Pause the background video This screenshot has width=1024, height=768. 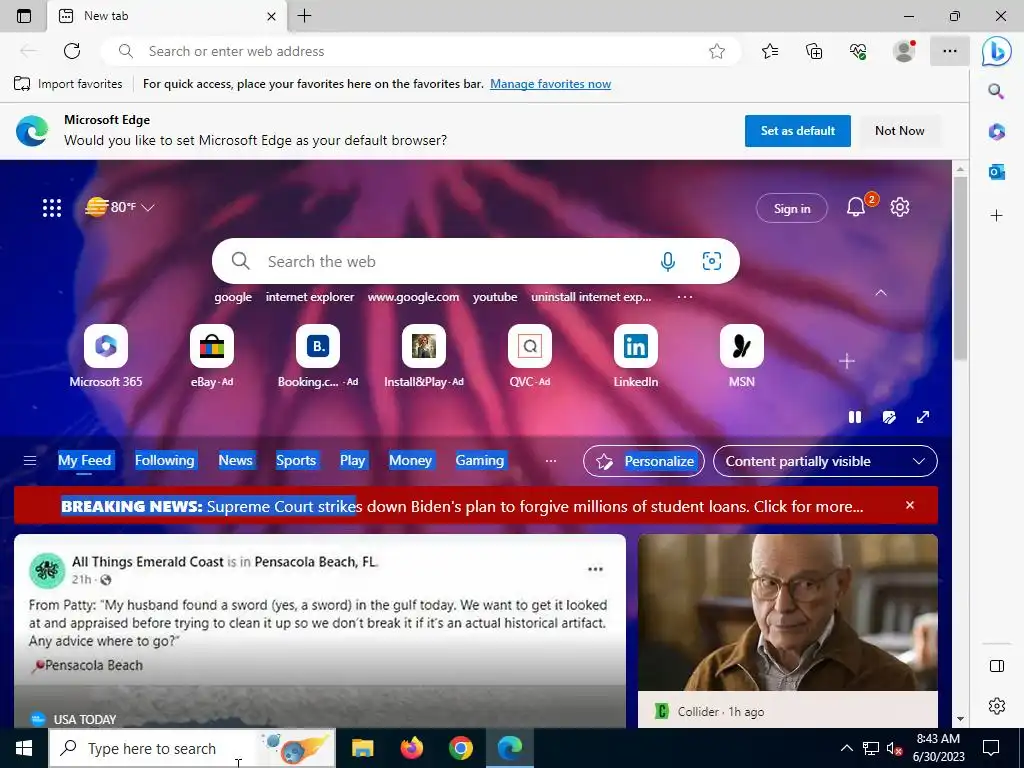(854, 417)
